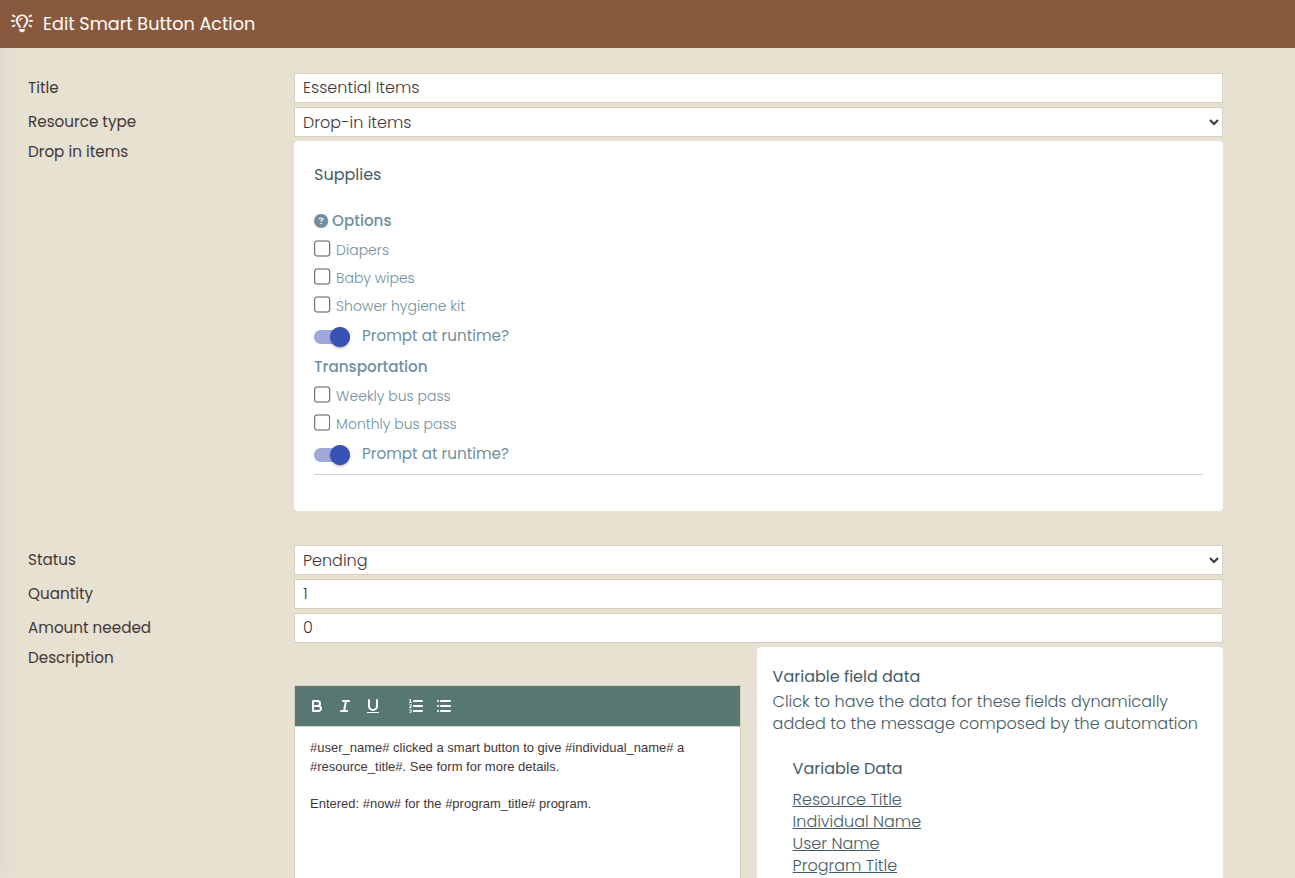Image resolution: width=1295 pixels, height=878 pixels.
Task: Add the Program Title variable field
Action: [x=844, y=865]
